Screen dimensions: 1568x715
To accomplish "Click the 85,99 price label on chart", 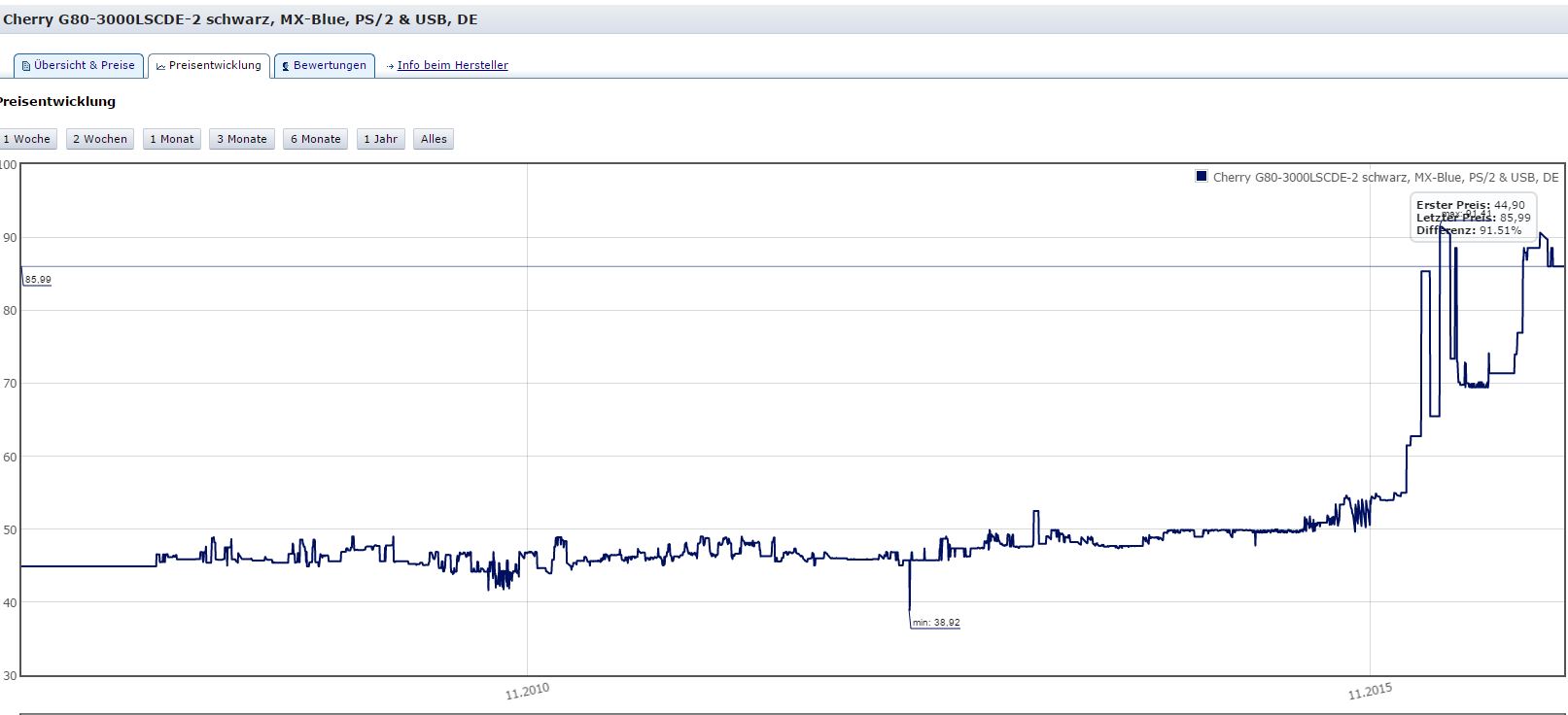I will point(38,280).
